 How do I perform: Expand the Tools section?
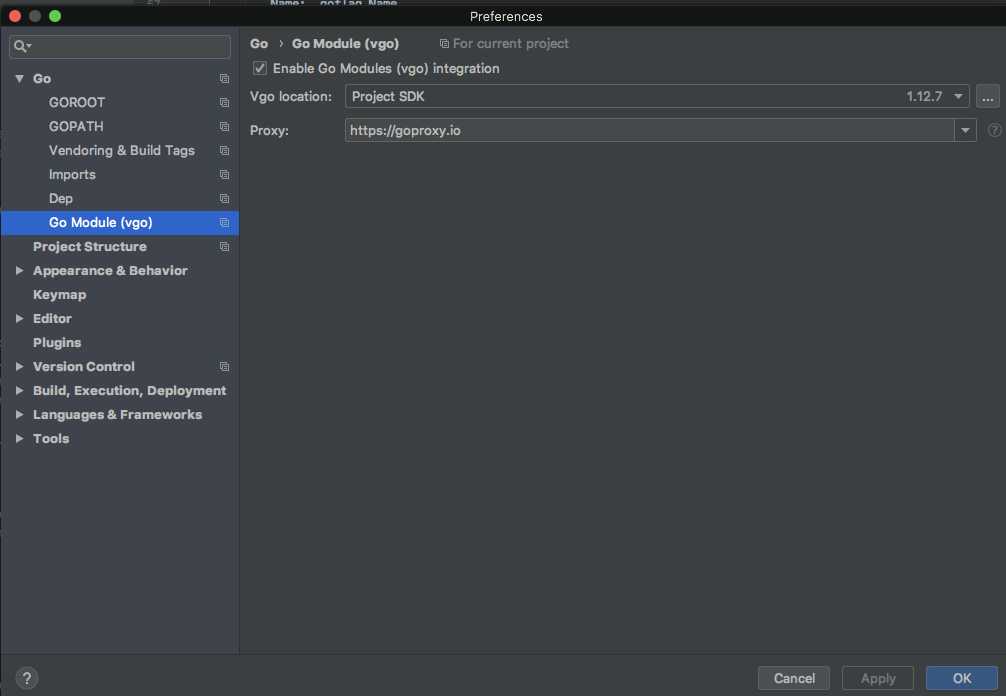coord(20,439)
